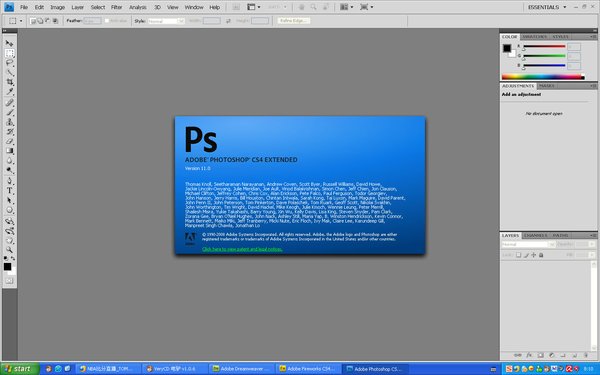
Task: Select the Gradient tool
Action: [x=10, y=151]
